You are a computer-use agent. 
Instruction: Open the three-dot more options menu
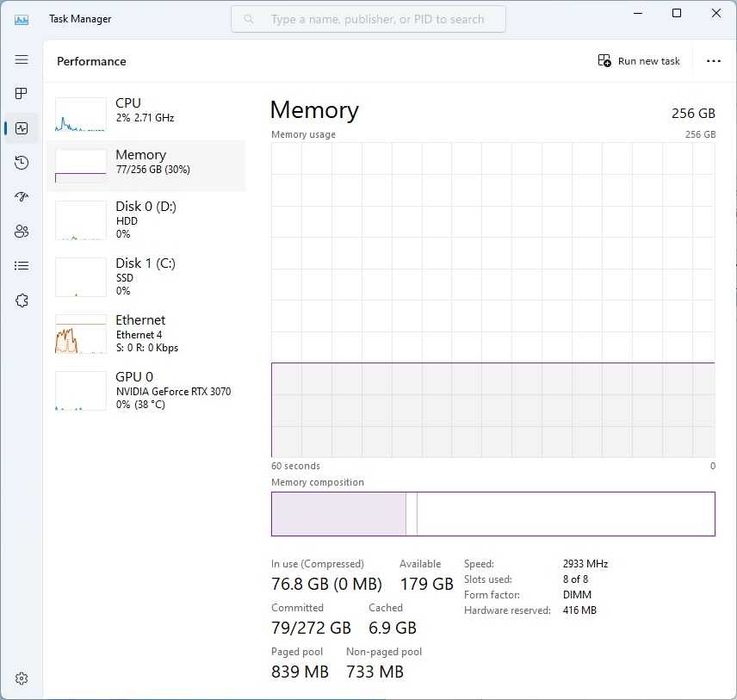pos(713,61)
